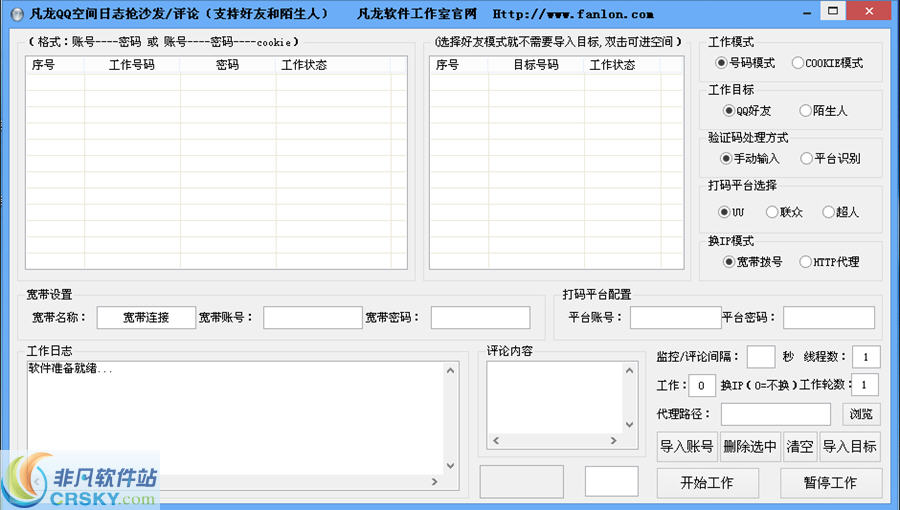Focus the 平台账号 input field

tap(676, 318)
